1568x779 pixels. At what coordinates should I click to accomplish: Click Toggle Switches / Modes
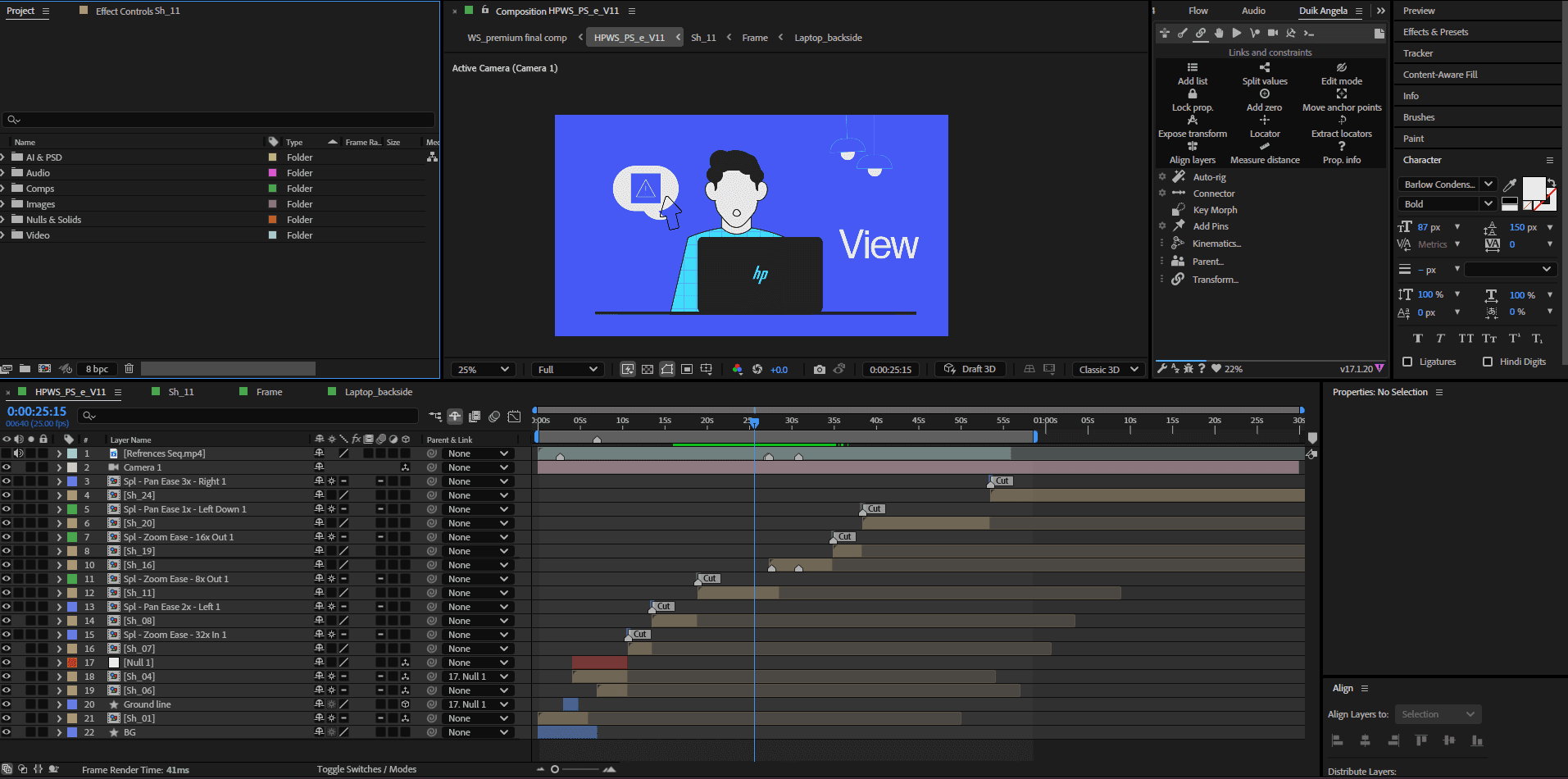click(366, 769)
